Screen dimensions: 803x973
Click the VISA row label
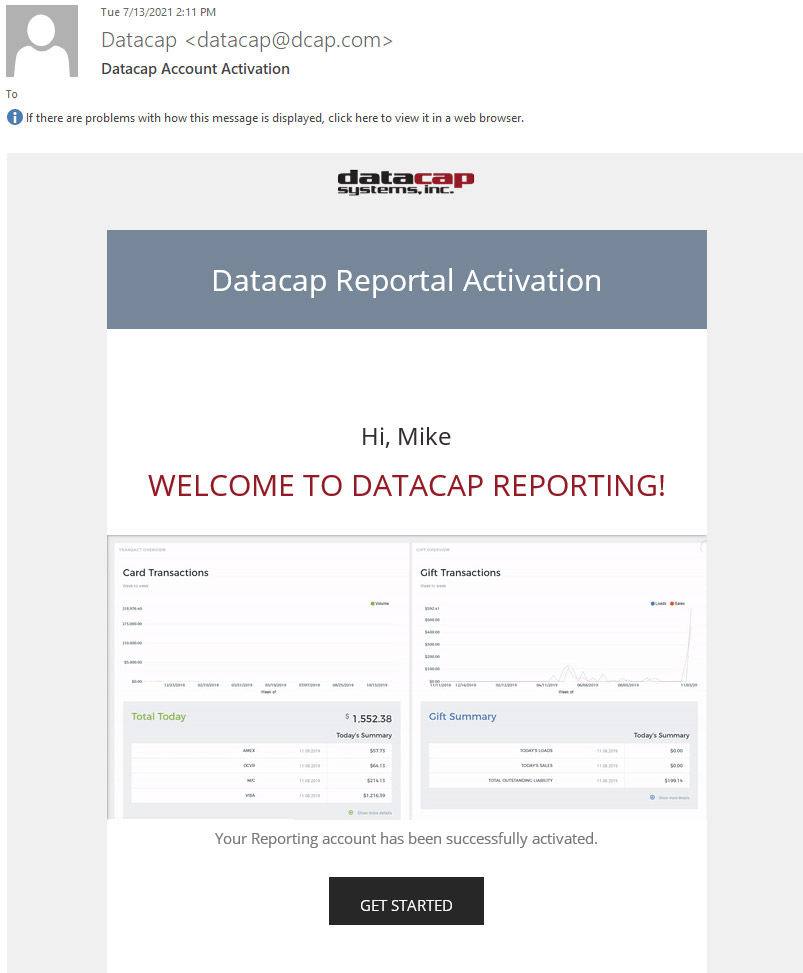coord(250,796)
